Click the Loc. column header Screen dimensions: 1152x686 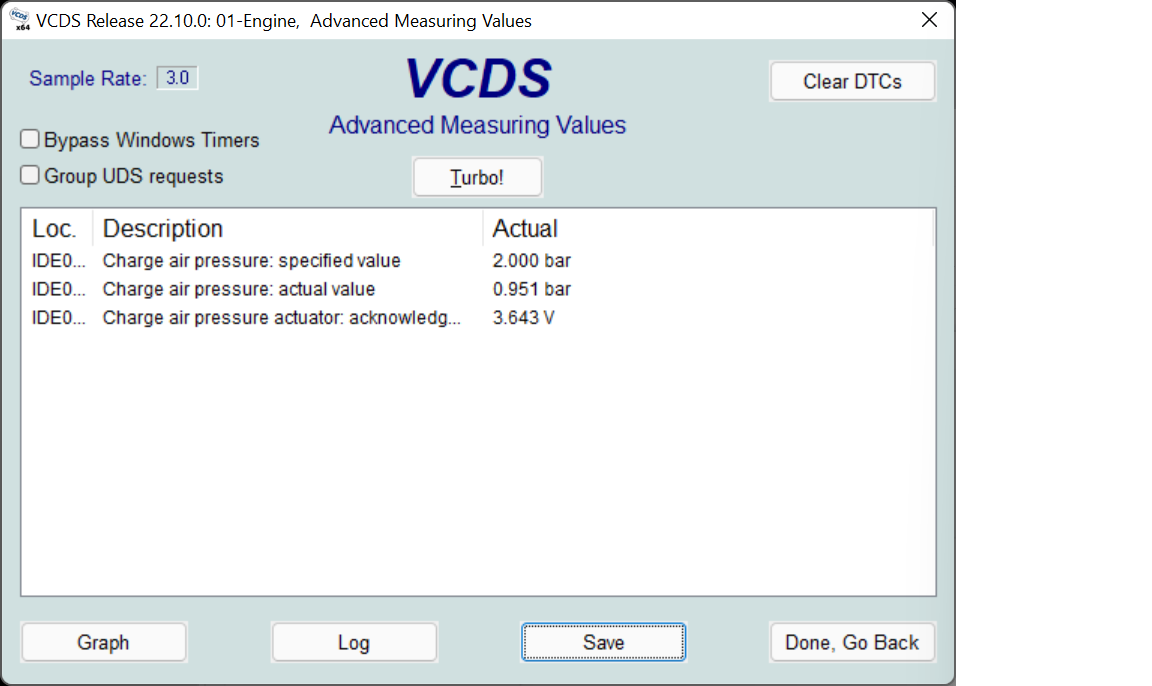pos(56,228)
